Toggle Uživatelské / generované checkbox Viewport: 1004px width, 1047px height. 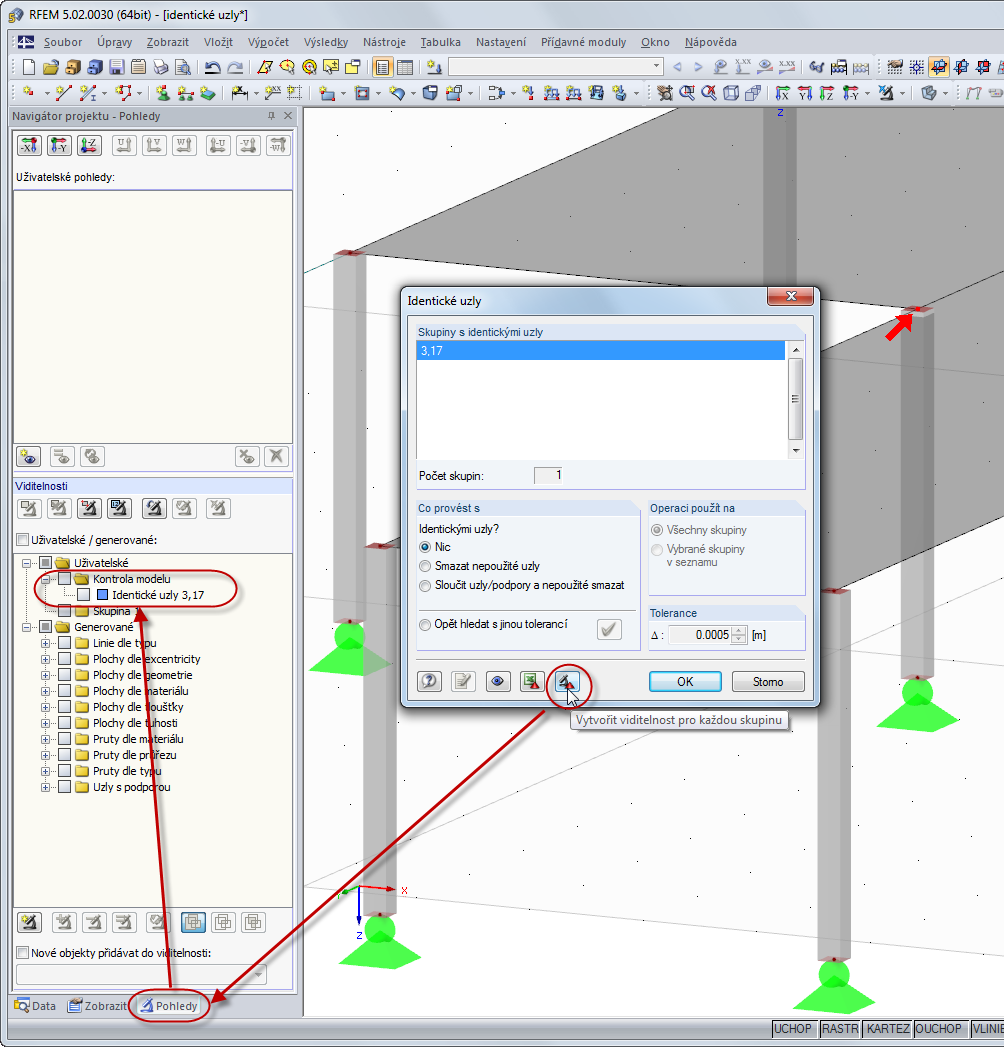(x=23, y=540)
